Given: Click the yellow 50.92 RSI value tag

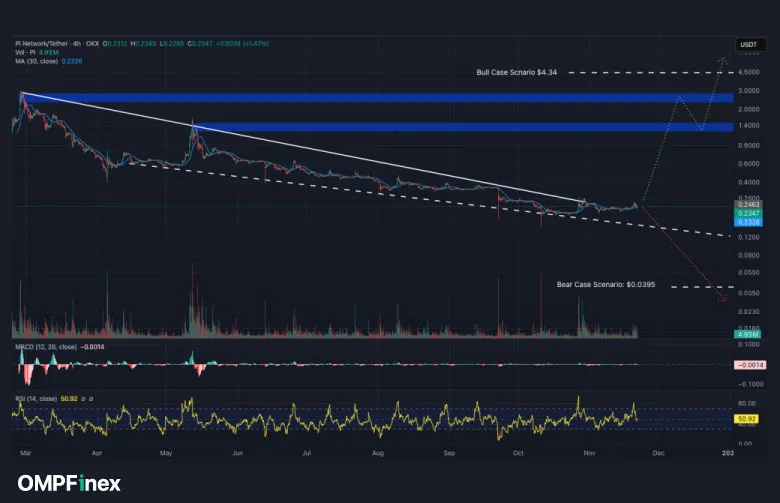Looking at the screenshot, I should pos(746,417).
